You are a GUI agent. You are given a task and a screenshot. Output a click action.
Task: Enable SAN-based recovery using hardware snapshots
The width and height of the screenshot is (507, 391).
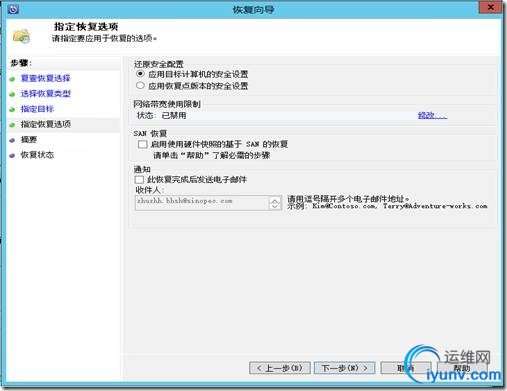tap(142, 144)
